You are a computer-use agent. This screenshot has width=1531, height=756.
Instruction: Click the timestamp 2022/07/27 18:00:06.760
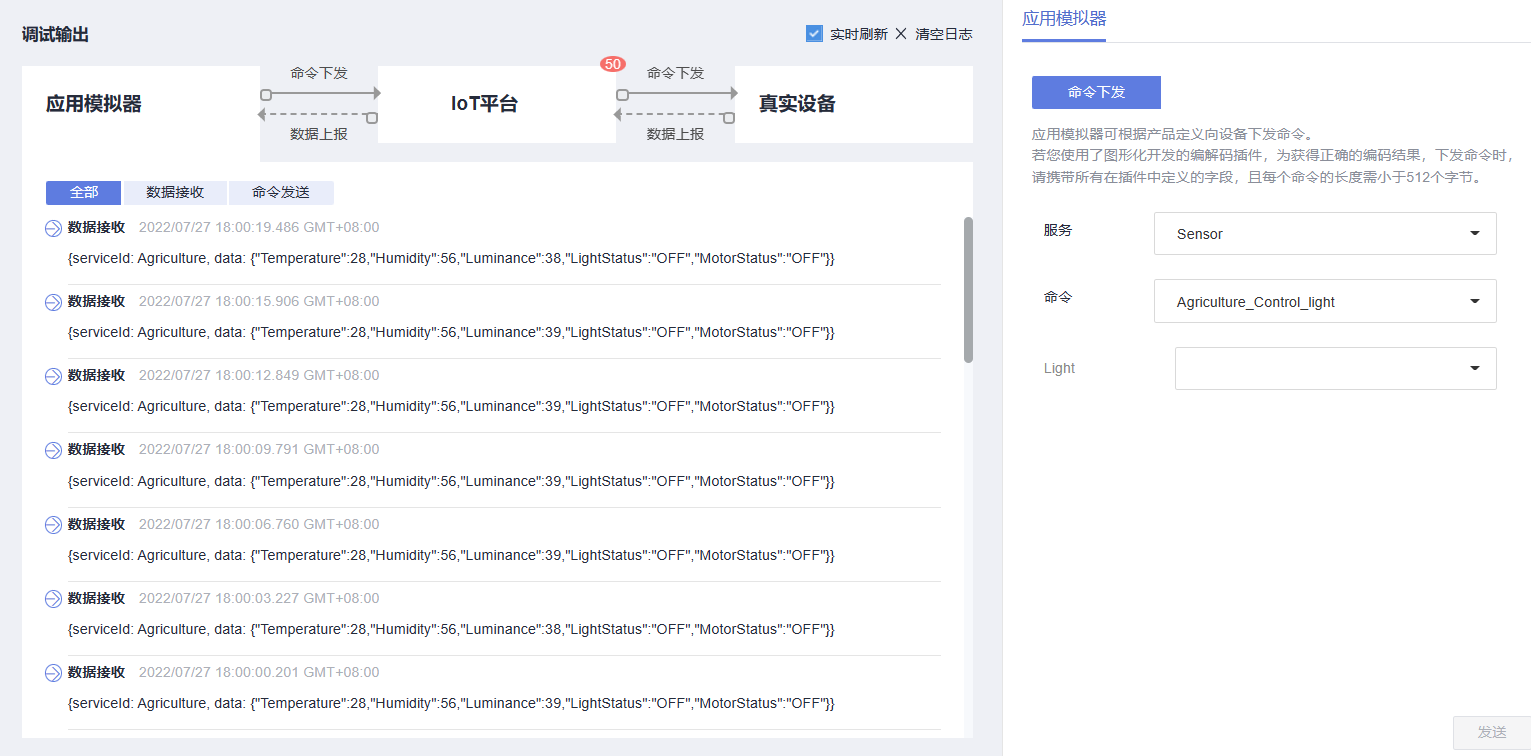click(x=259, y=524)
